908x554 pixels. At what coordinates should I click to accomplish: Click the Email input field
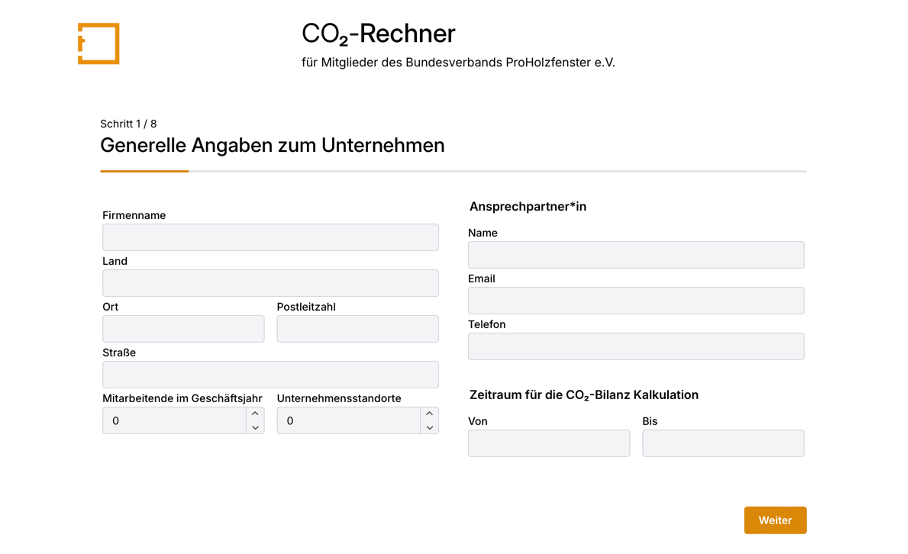pyautogui.click(x=636, y=300)
